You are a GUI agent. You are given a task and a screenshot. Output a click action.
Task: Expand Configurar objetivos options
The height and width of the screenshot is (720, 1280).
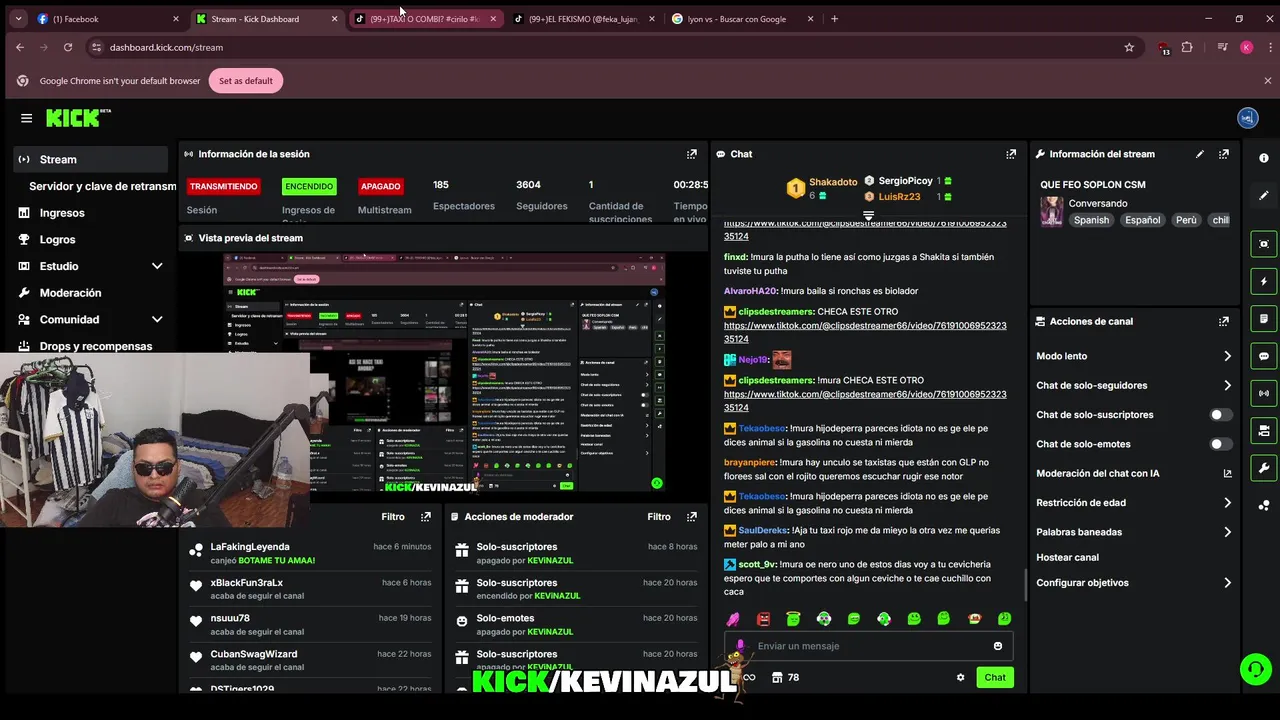1227,583
